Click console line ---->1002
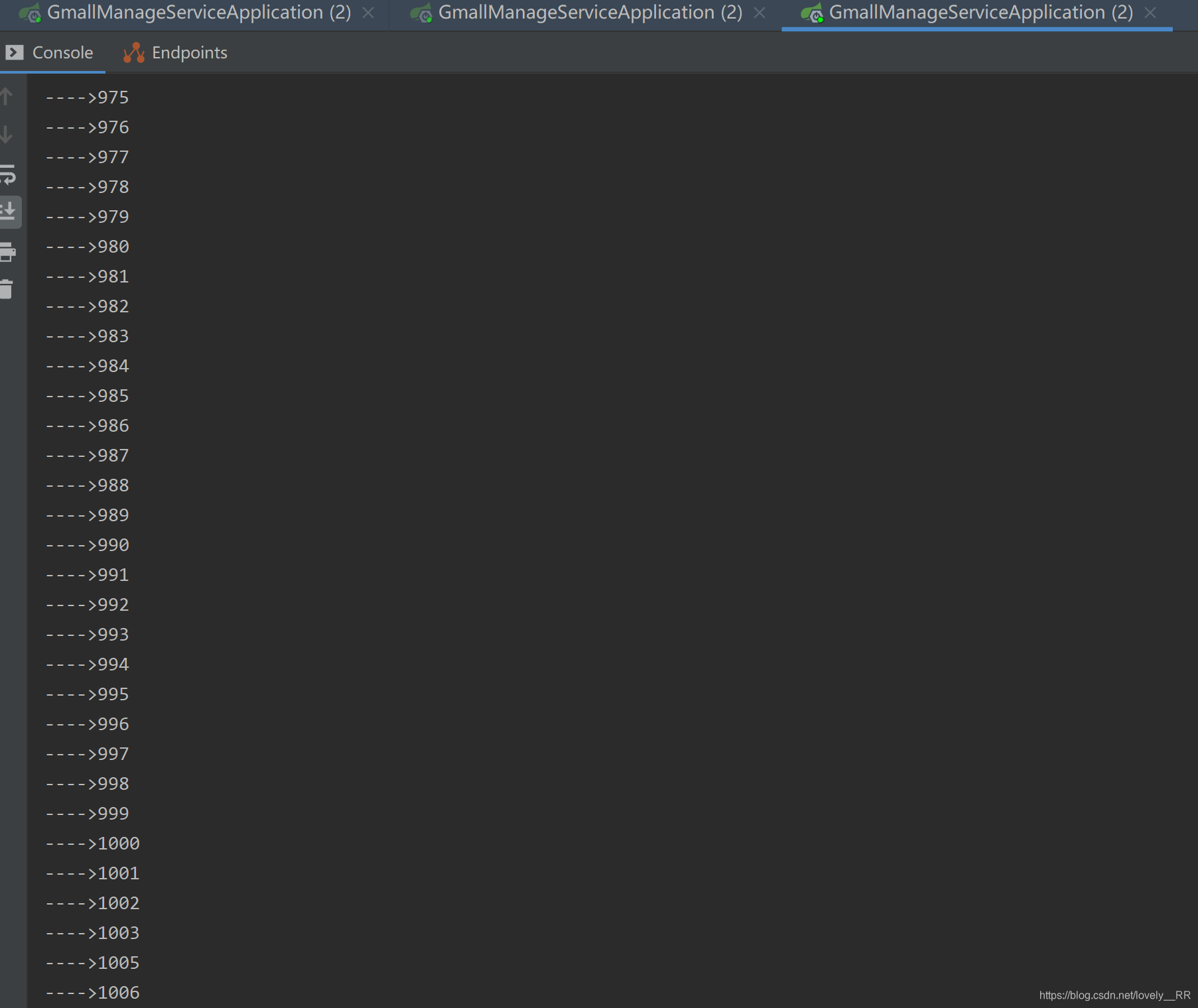The height and width of the screenshot is (1008, 1198). click(92, 903)
